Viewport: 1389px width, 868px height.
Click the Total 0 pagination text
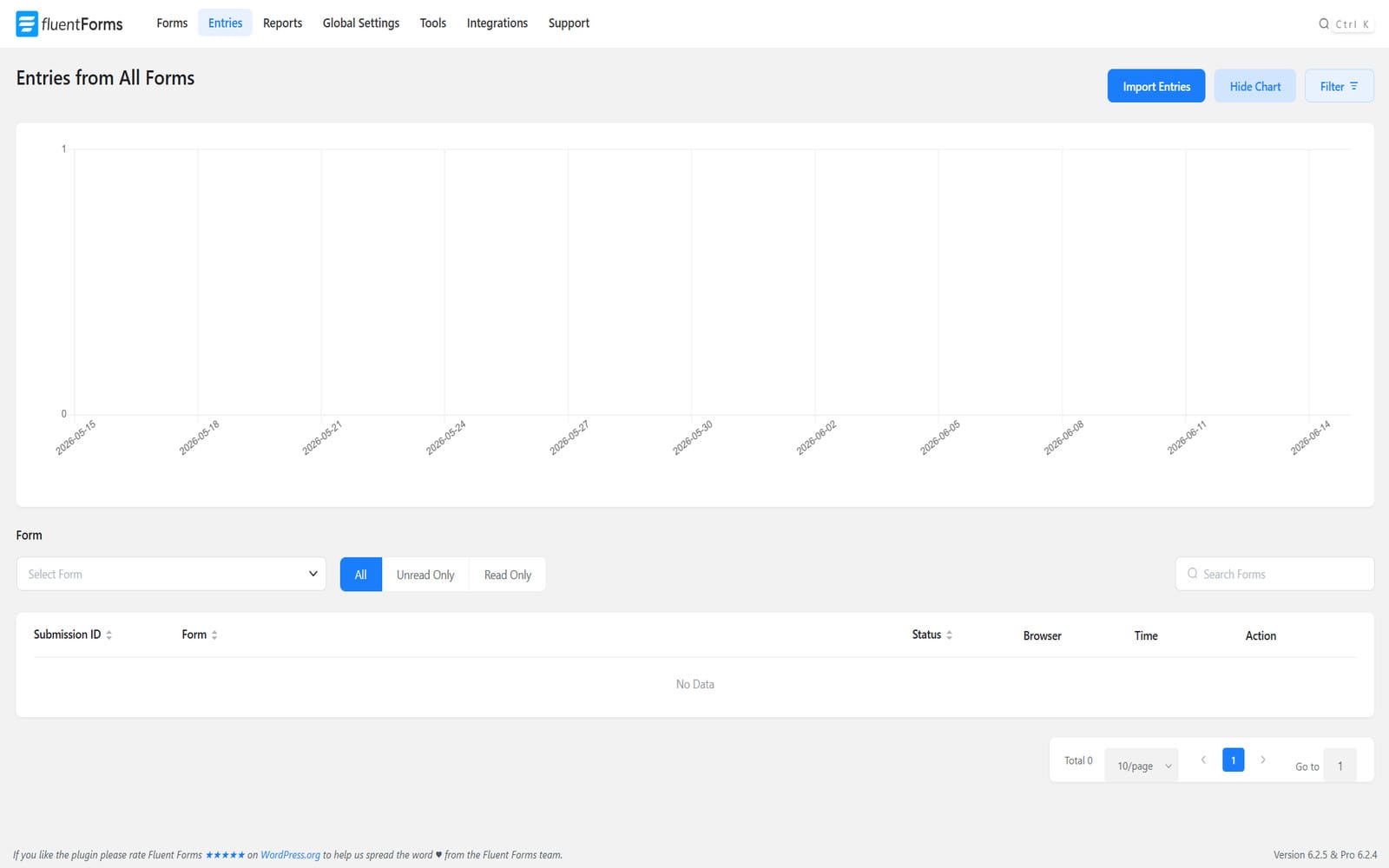[1078, 760]
